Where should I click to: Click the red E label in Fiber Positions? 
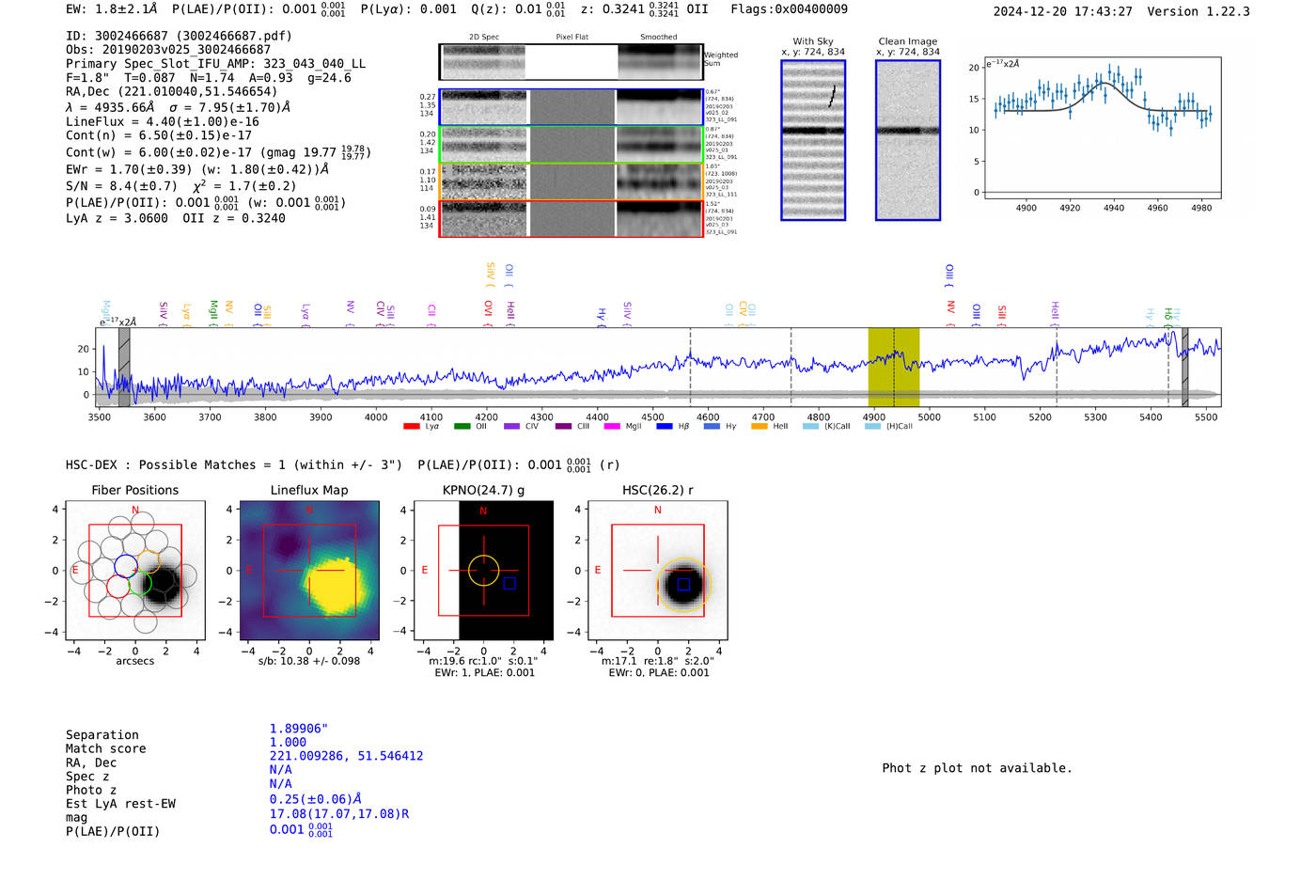point(75,570)
